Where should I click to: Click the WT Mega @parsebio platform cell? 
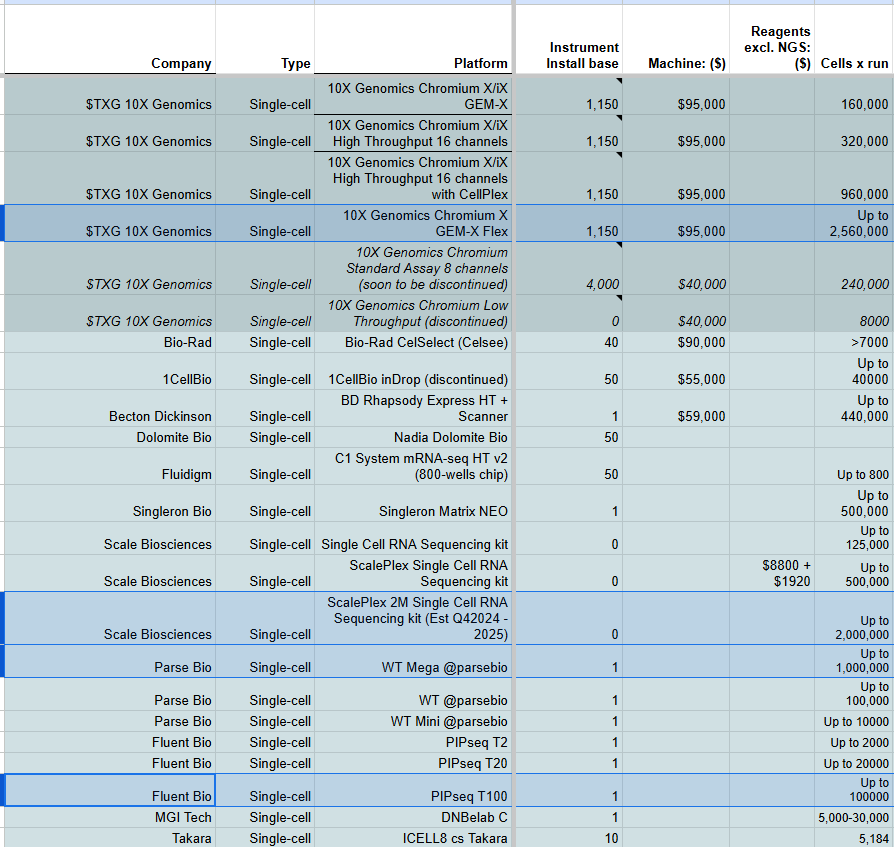pos(413,662)
